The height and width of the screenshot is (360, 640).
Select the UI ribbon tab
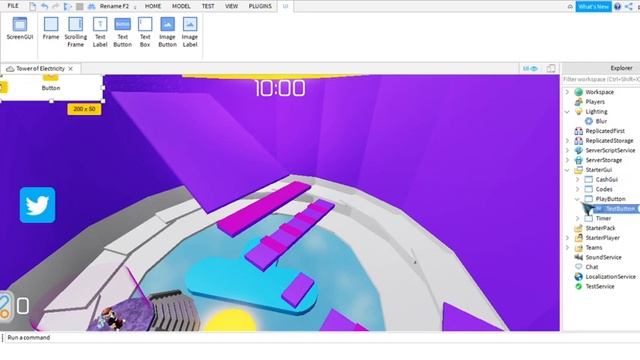285,6
